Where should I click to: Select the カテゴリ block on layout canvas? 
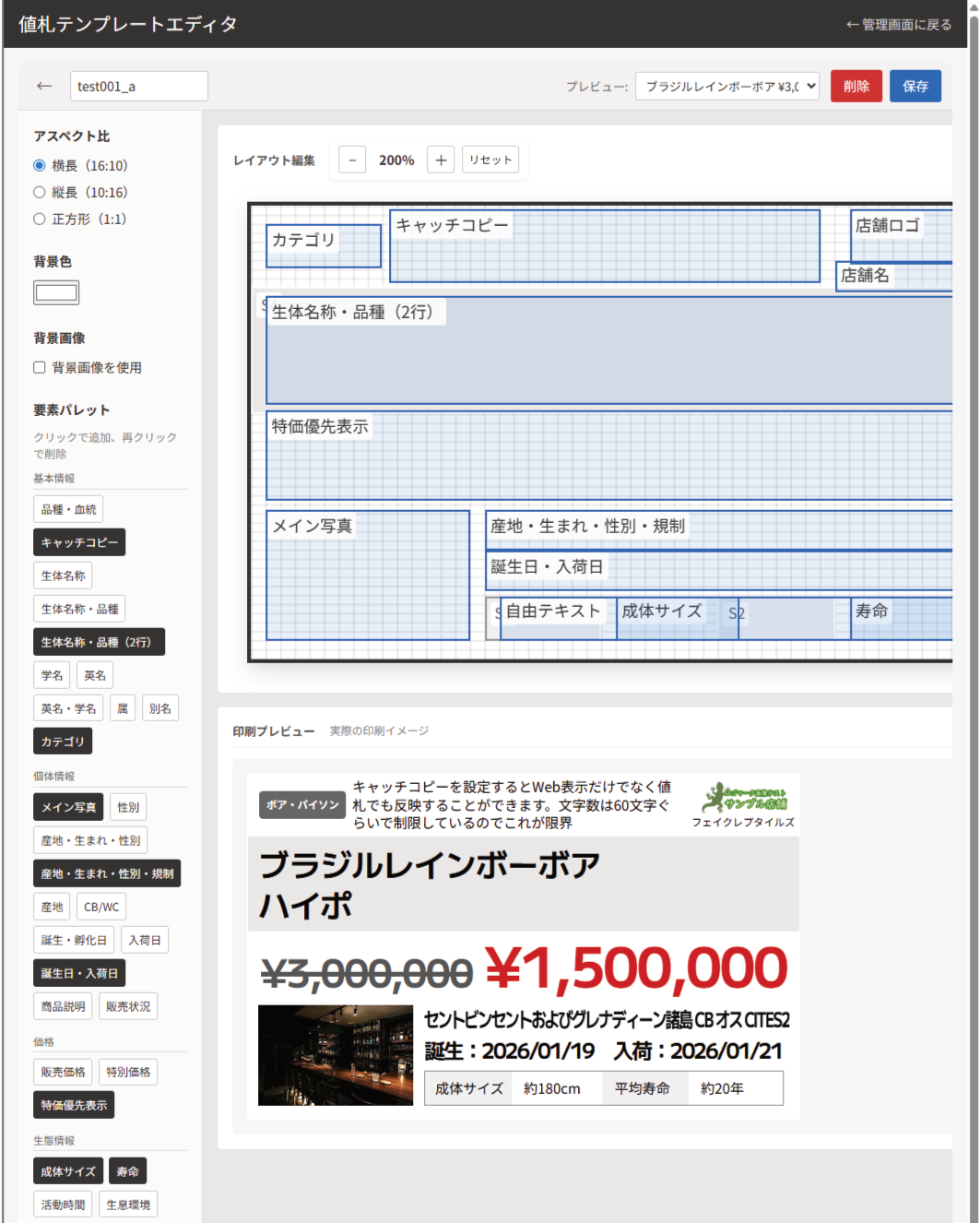tap(323, 246)
